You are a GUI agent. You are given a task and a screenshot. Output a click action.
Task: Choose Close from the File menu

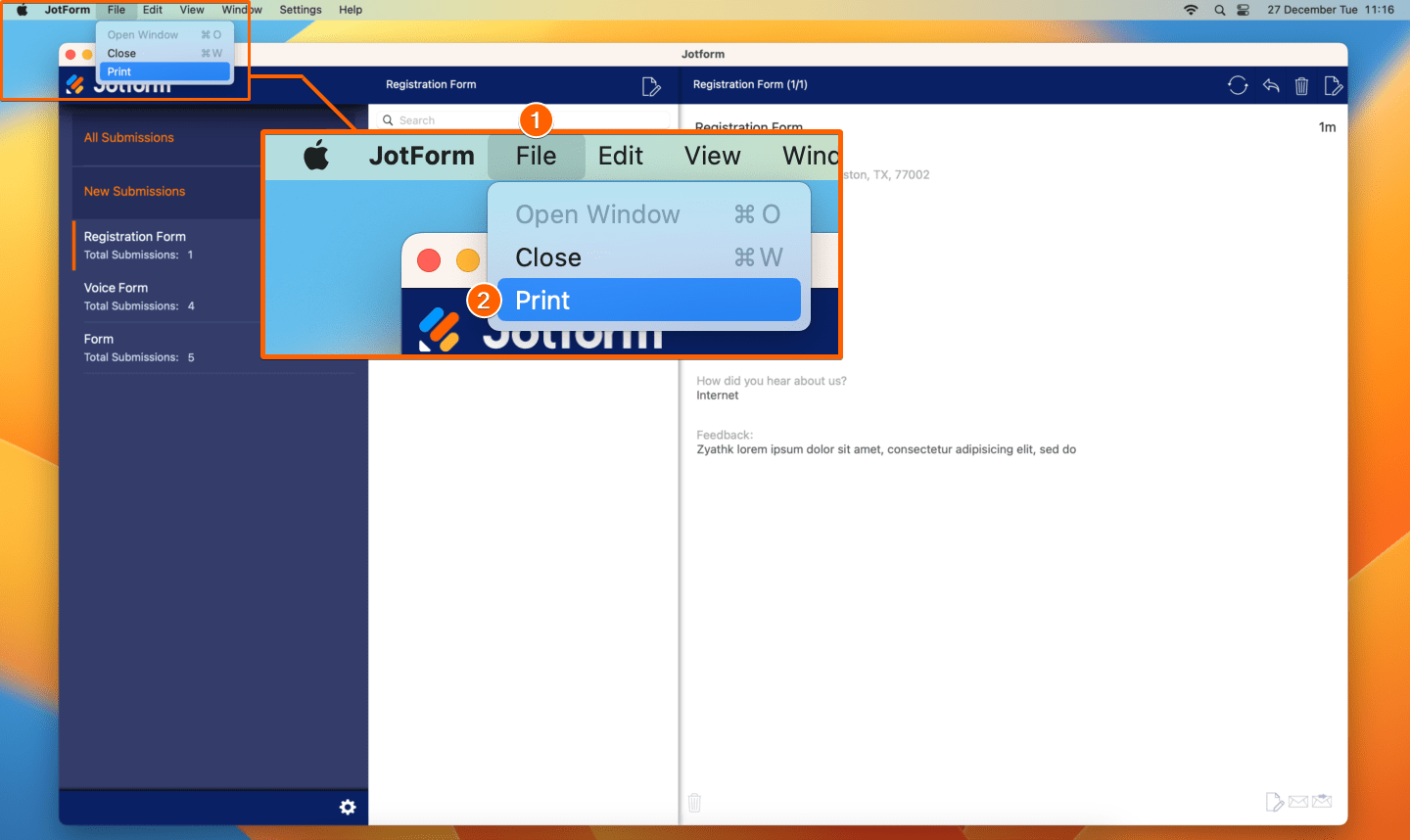[164, 54]
